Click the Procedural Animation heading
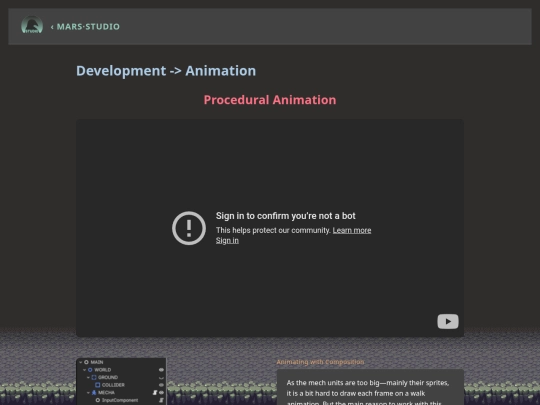Screen dimensions: 540x405 [270, 100]
